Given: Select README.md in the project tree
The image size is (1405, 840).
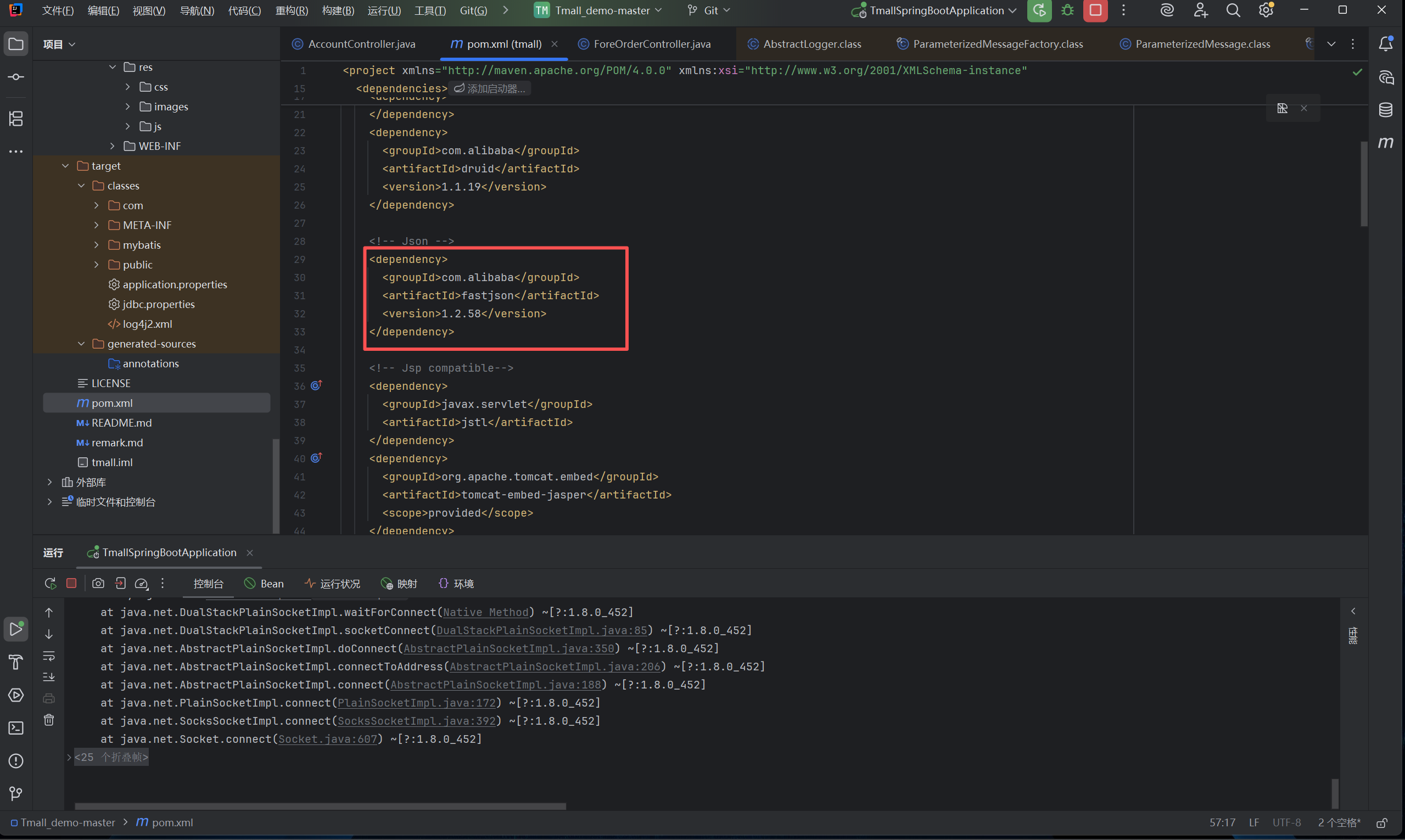Looking at the screenshot, I should coord(121,423).
